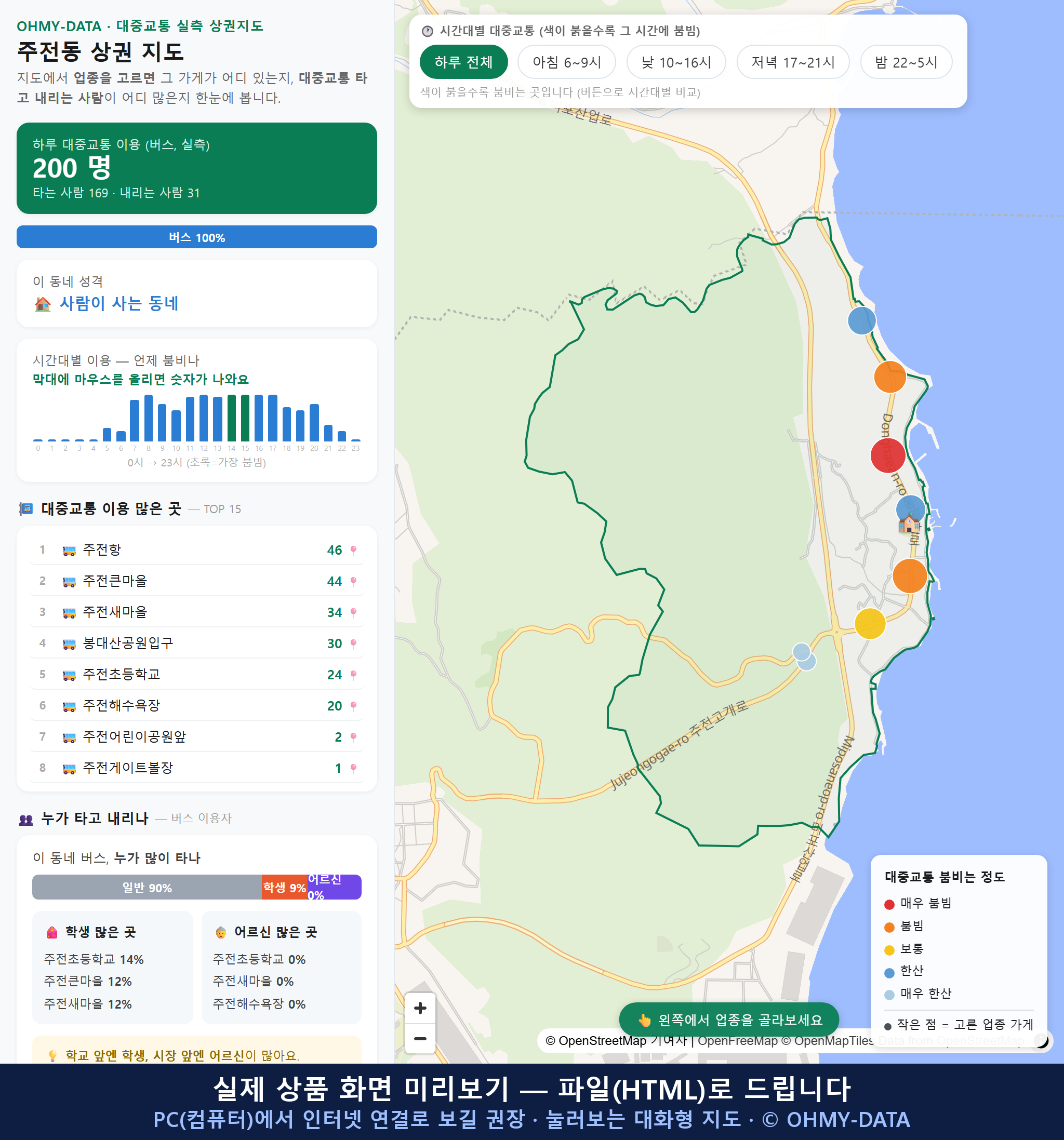Click the 어르신 0% rider segment
Screen dimensions: 1064x1140
(x=335, y=887)
